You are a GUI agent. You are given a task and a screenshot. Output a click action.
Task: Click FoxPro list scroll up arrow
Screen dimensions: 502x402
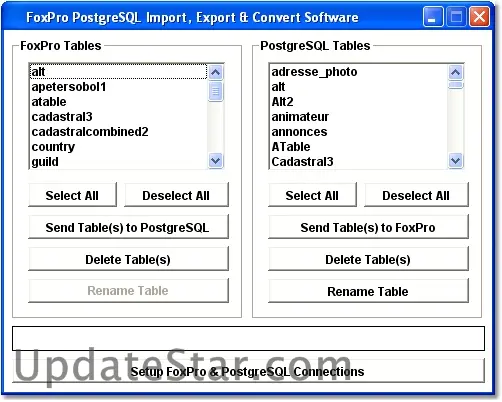216,72
